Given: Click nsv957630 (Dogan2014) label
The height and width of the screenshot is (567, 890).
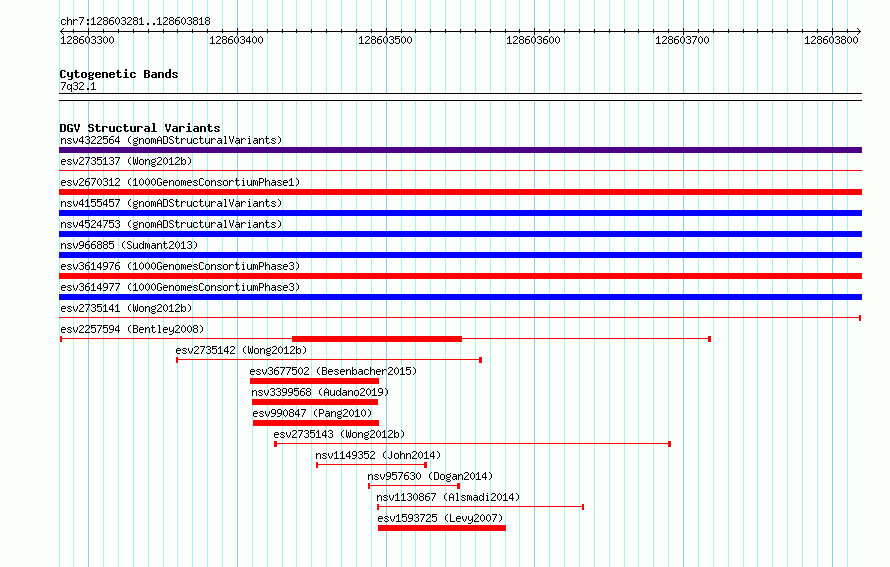Looking at the screenshot, I should [430, 476].
